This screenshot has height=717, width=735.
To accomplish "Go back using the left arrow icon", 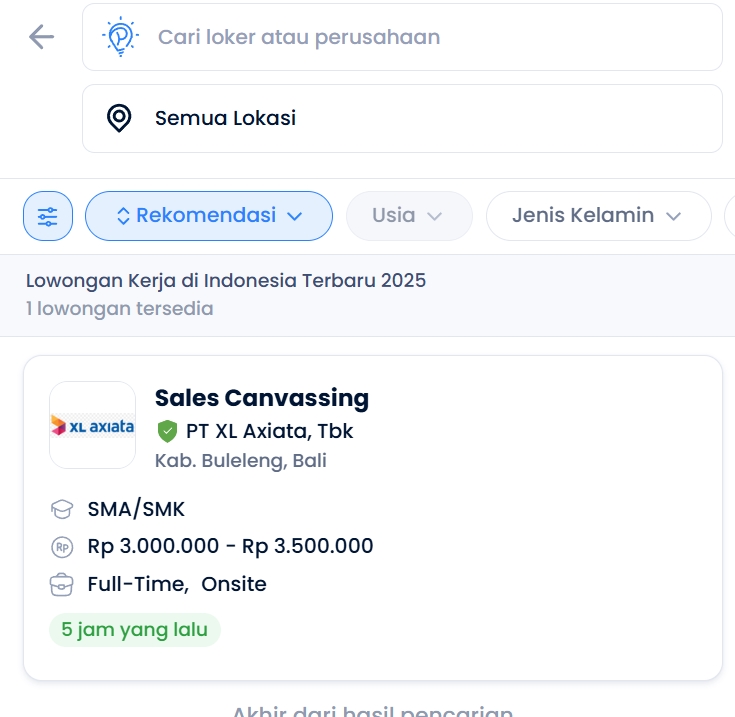I will pyautogui.click(x=41, y=37).
